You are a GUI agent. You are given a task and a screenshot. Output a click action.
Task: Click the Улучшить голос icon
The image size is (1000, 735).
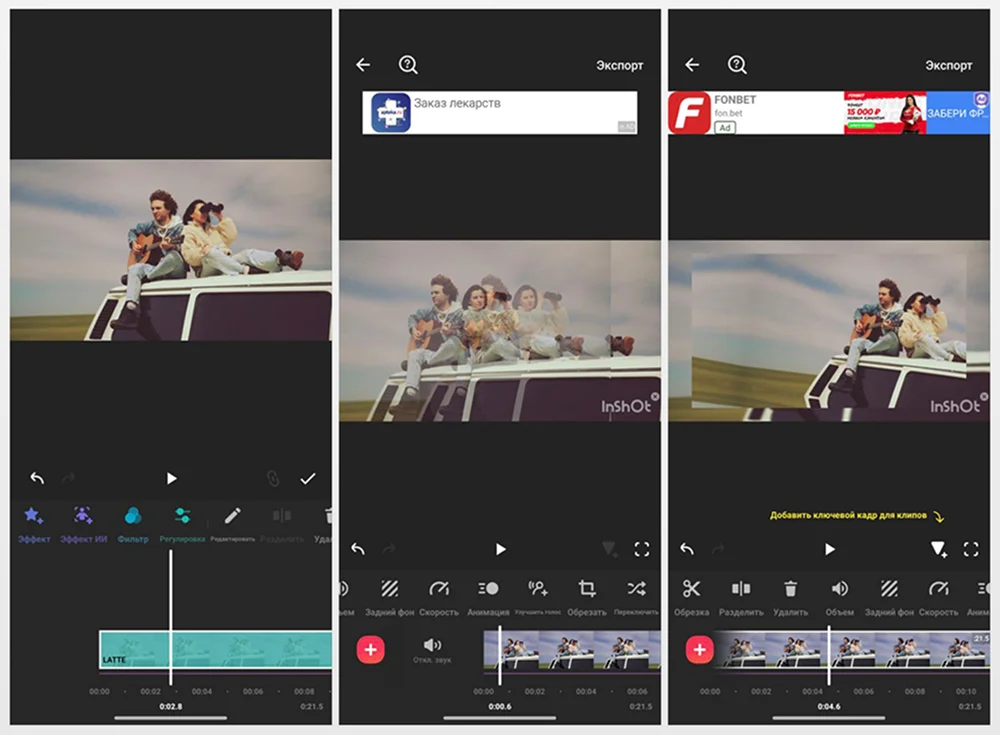coord(538,589)
